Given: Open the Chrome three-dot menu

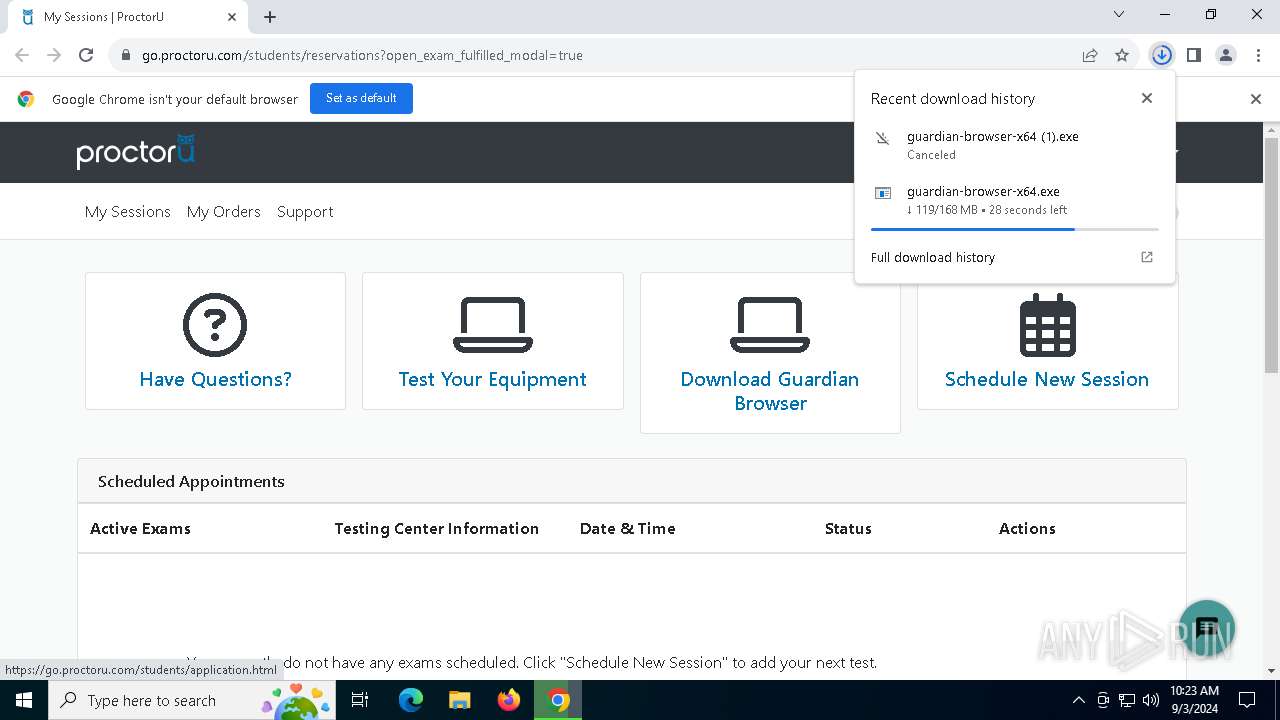Looking at the screenshot, I should (x=1257, y=55).
